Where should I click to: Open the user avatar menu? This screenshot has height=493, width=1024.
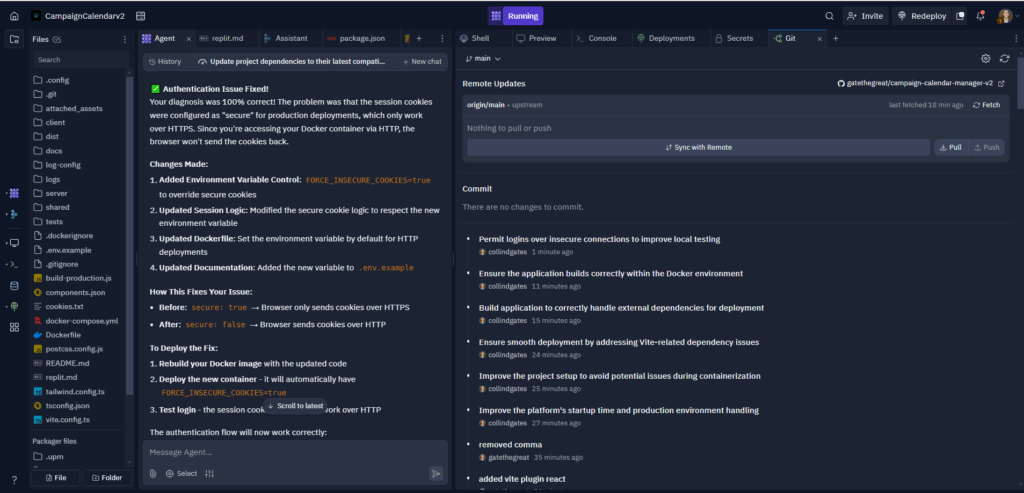[1004, 16]
